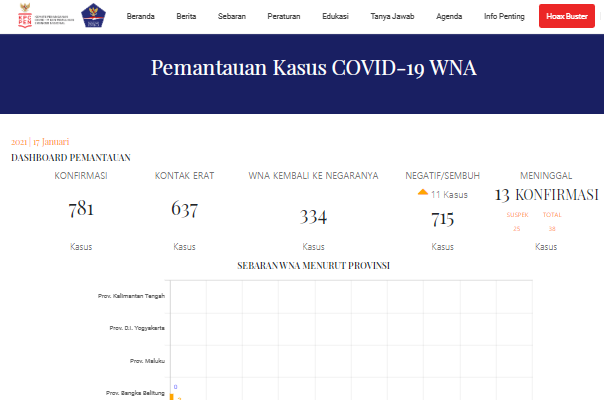Image resolution: width=604 pixels, height=400 pixels.
Task: Select Edukasi in the navigation bar
Action: (x=335, y=17)
